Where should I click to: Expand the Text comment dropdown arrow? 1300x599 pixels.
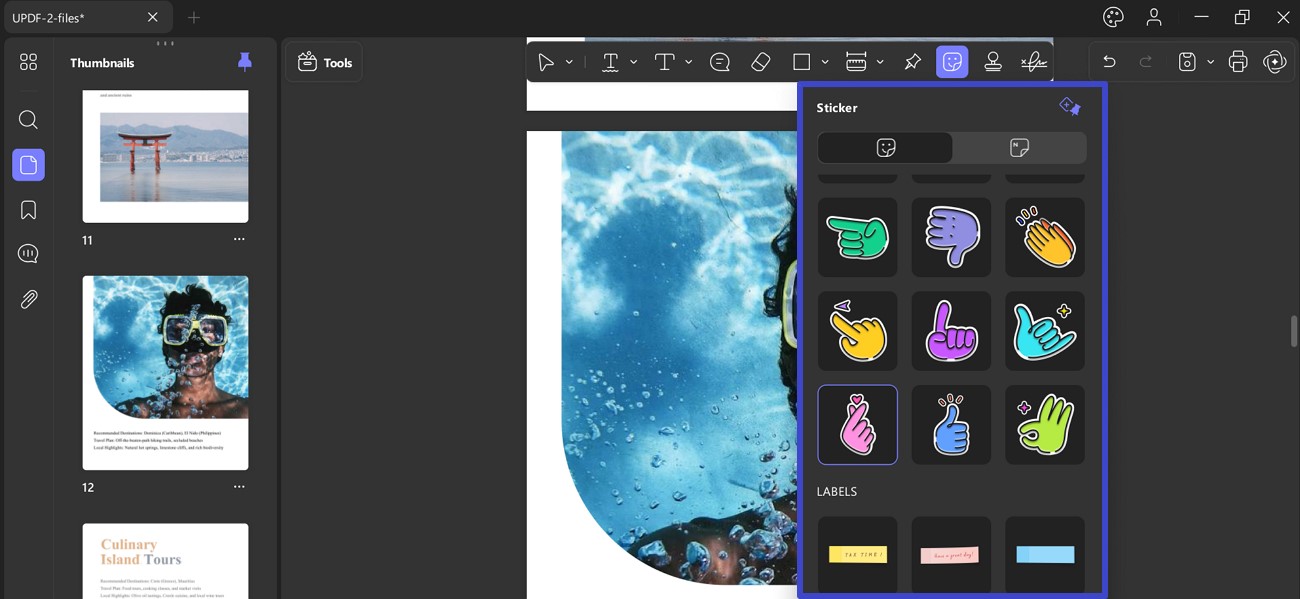pos(688,62)
